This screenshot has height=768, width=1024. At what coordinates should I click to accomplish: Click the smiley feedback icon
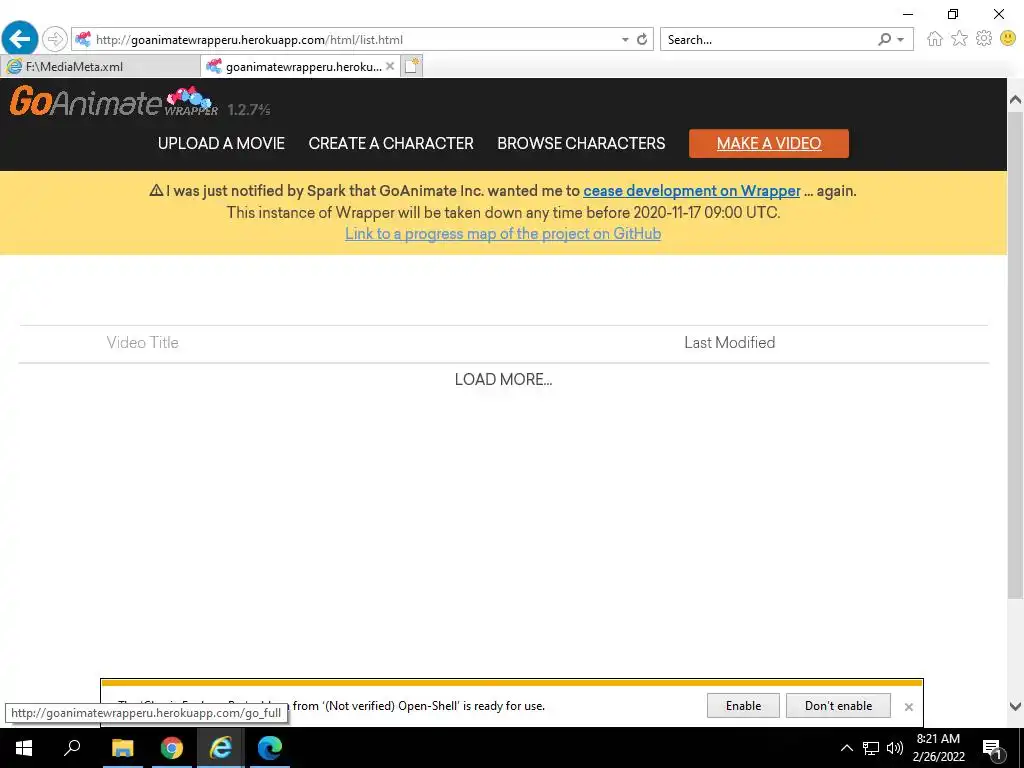1008,39
